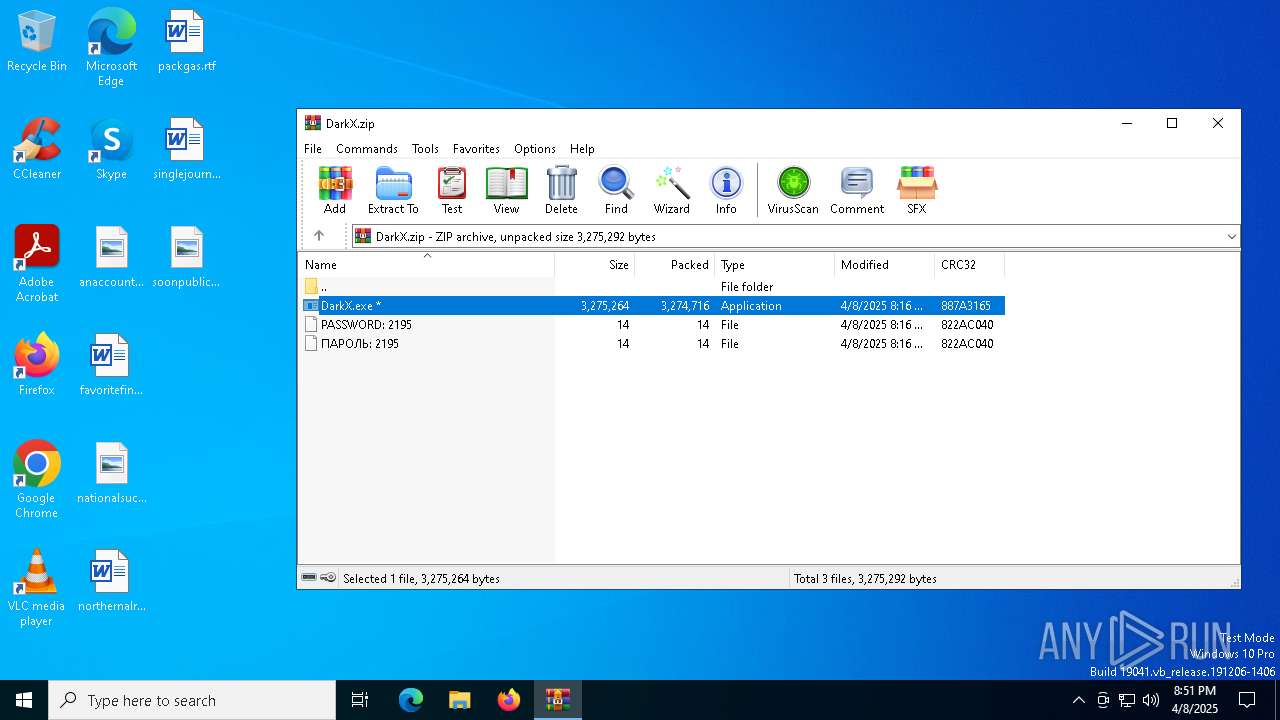This screenshot has width=1280, height=720.
Task: Open the Options menu
Action: [535, 149]
